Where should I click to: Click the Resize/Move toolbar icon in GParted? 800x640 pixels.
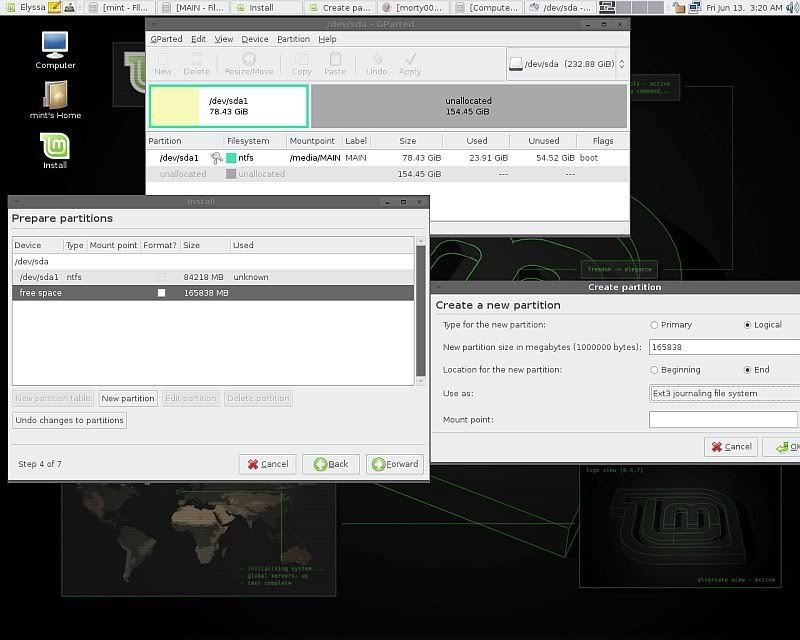pos(249,64)
